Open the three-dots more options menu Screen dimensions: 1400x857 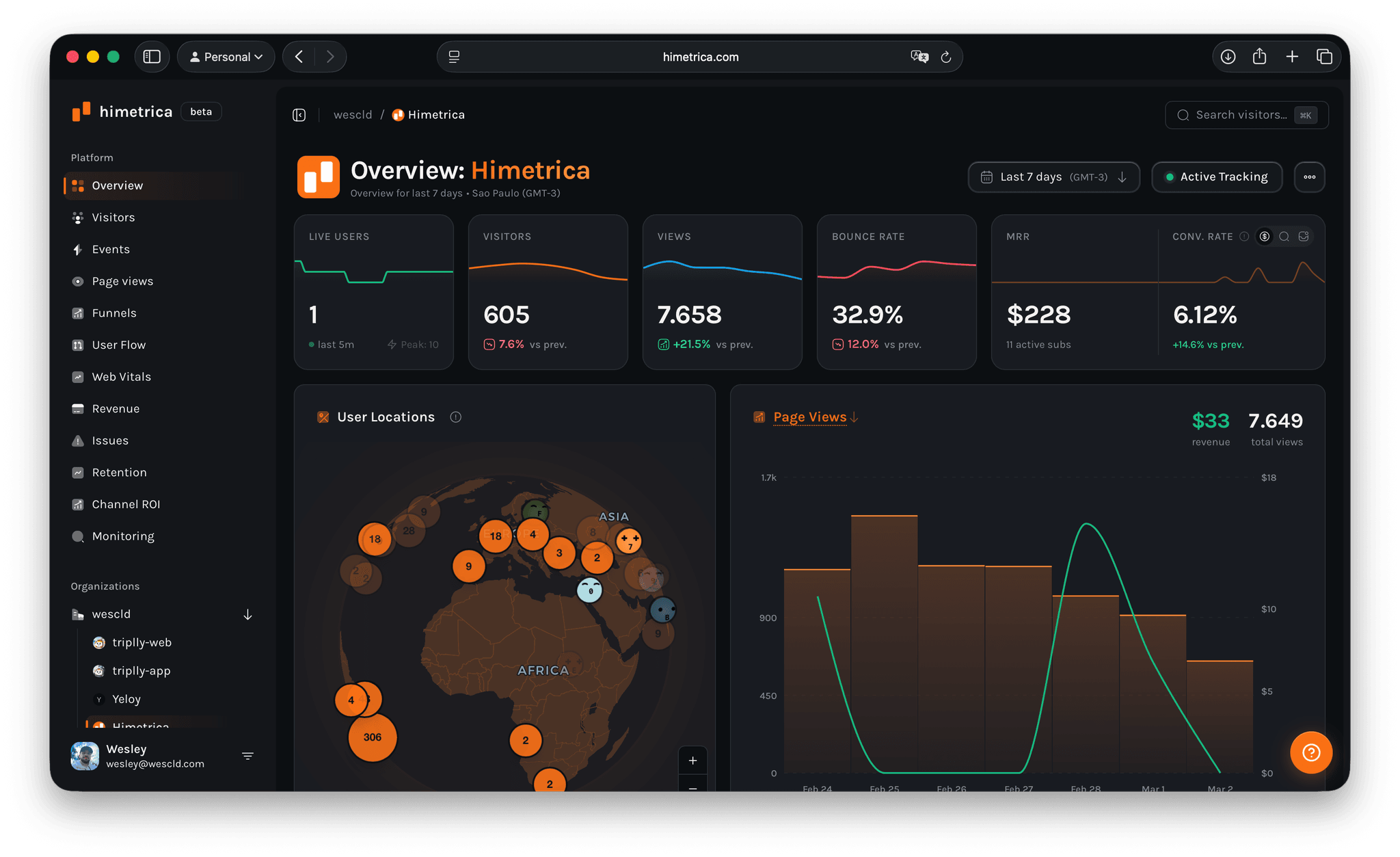click(x=1309, y=177)
